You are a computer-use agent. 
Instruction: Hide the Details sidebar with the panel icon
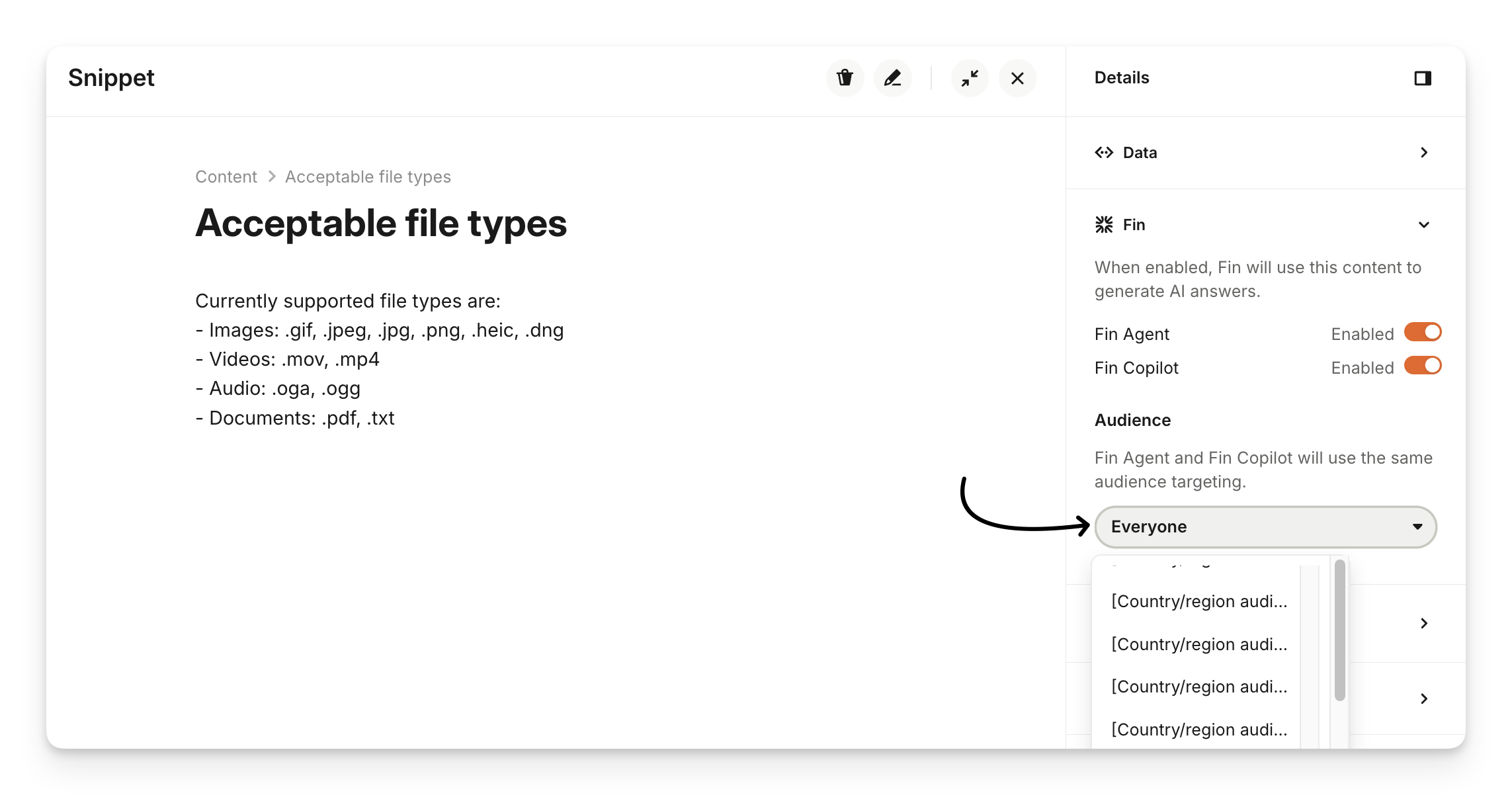[1423, 78]
